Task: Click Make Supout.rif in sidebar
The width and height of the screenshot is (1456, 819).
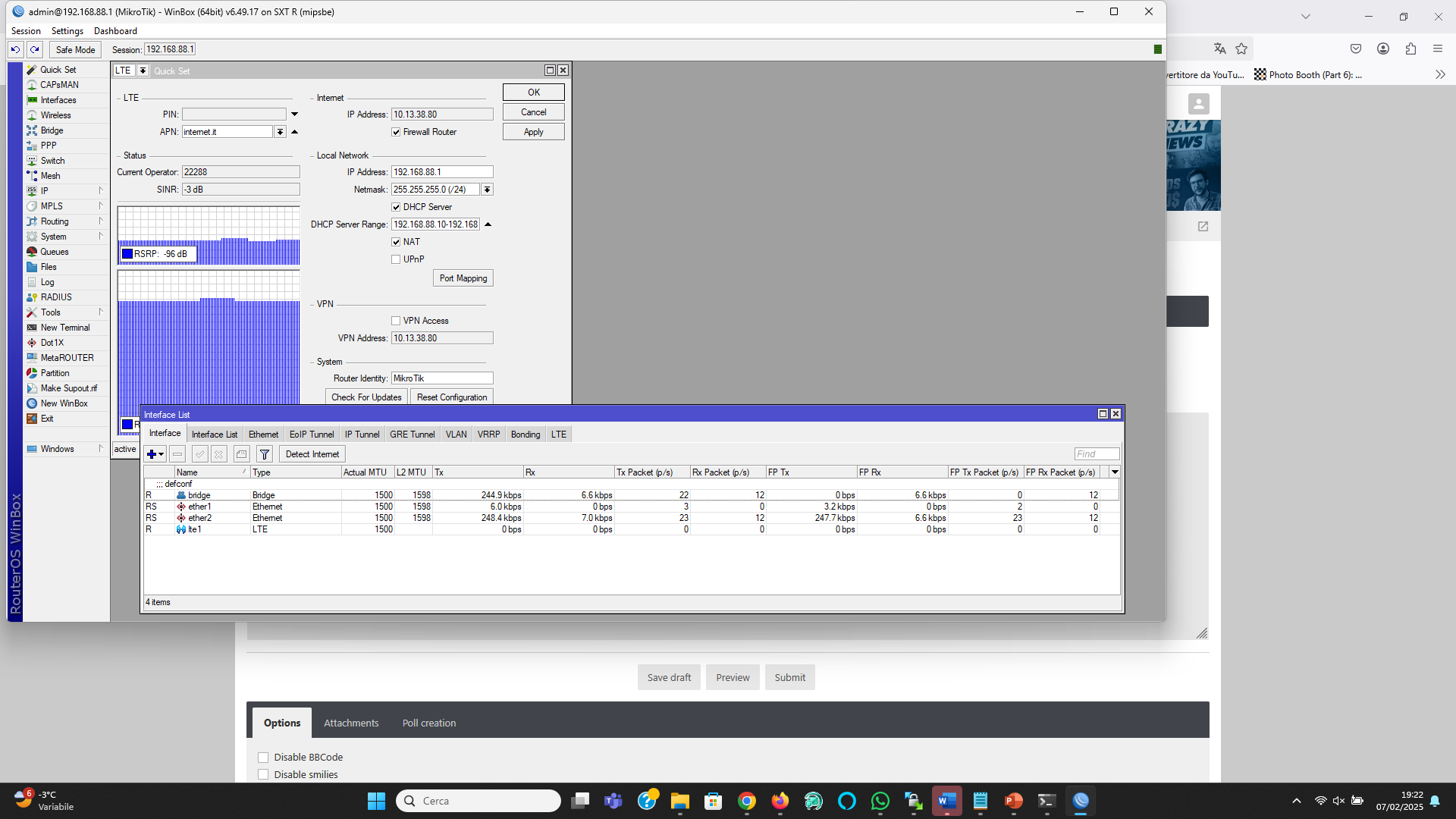Action: coord(68,388)
